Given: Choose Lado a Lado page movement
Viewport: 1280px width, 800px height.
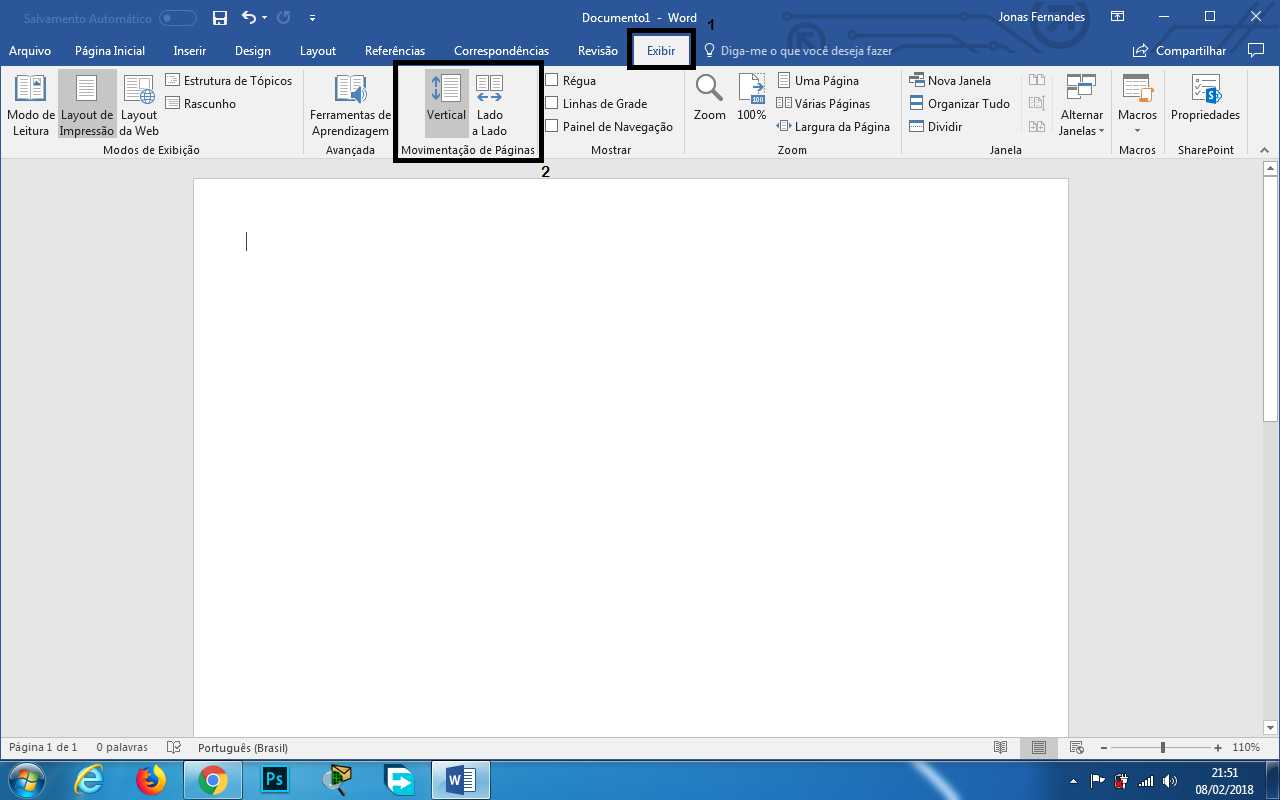Looking at the screenshot, I should (x=489, y=105).
